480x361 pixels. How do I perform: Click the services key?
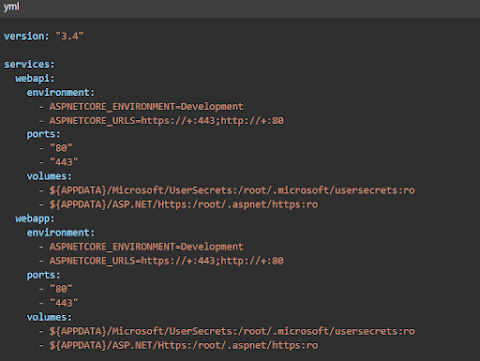(29, 64)
